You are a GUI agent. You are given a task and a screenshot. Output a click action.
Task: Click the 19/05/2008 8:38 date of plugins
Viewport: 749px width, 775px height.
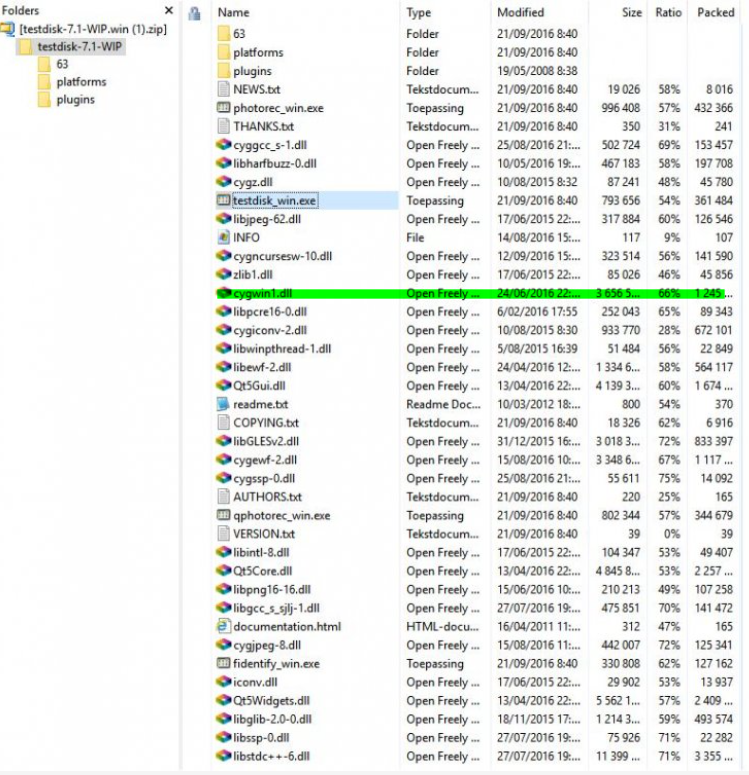coord(537,71)
